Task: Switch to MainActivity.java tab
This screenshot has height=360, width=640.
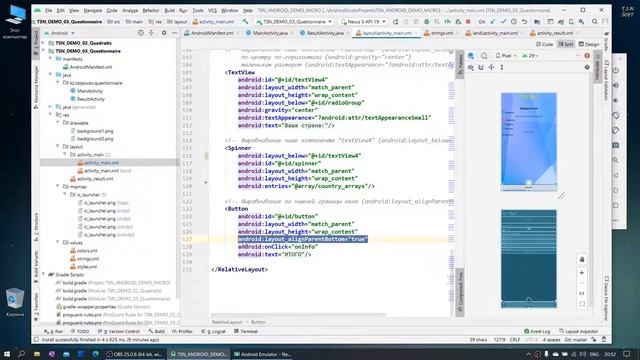Action: (x=267, y=33)
